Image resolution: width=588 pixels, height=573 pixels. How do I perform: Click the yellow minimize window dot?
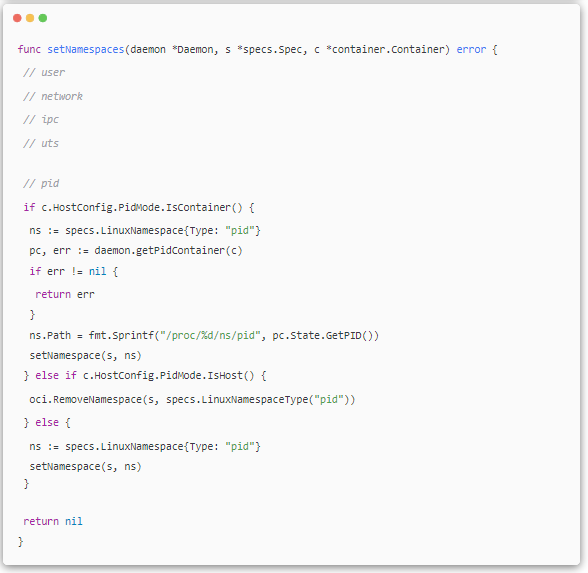[30, 18]
